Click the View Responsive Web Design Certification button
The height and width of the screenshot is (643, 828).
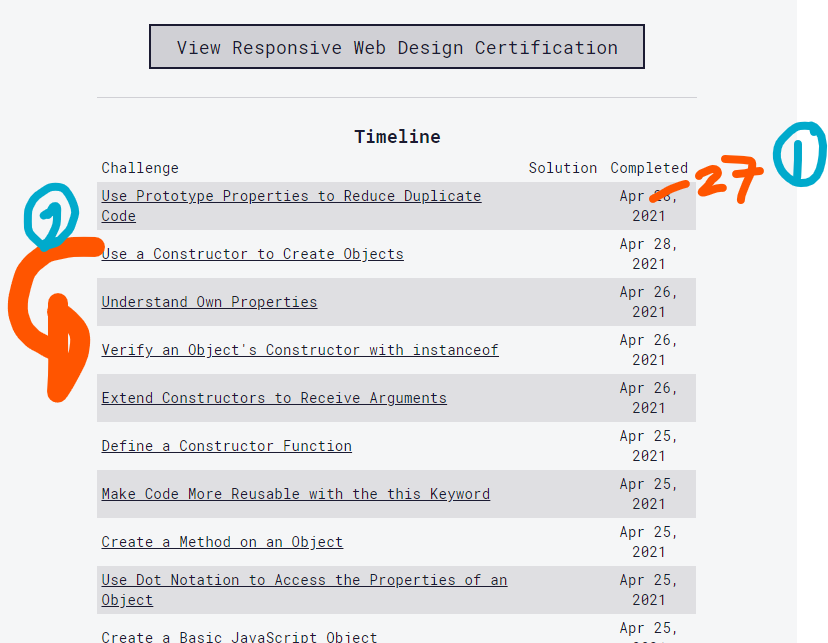pos(396,46)
